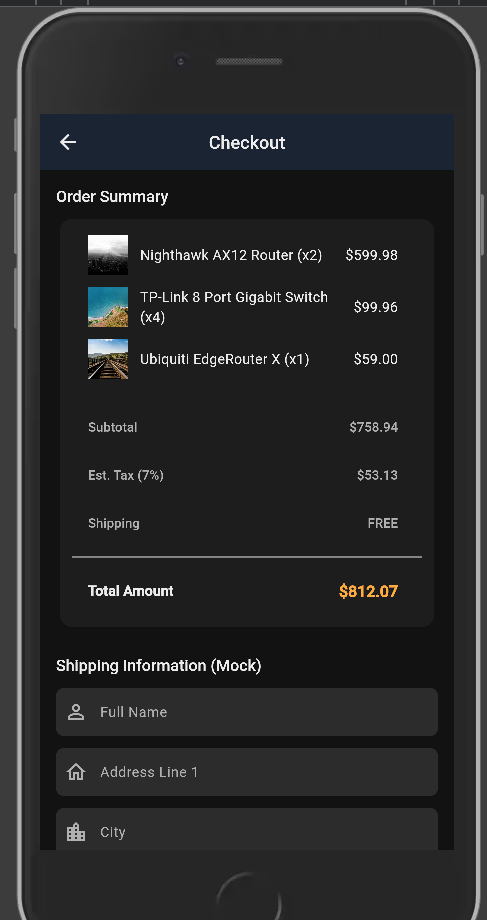The image size is (487, 920).
Task: Click the $812.07 total amount
Action: [x=368, y=591]
